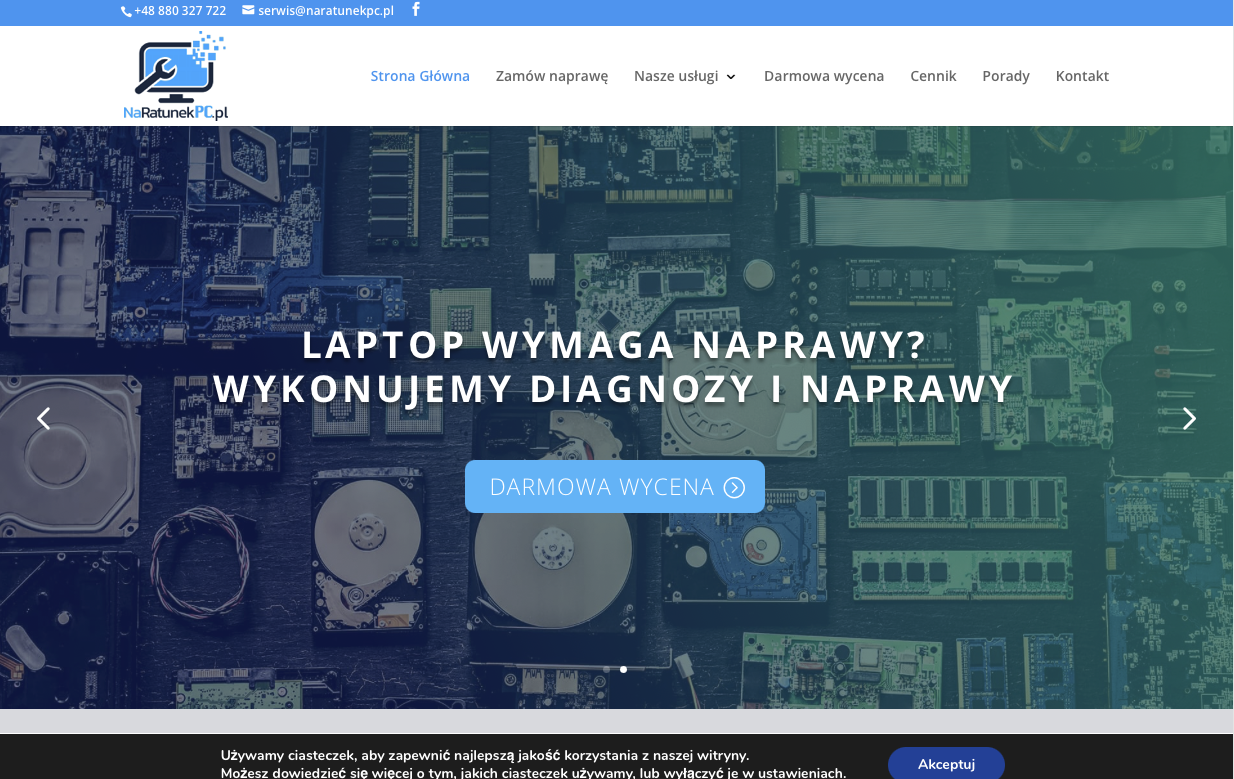Click the email address serwis@naratunekpc.pl

[x=325, y=11]
